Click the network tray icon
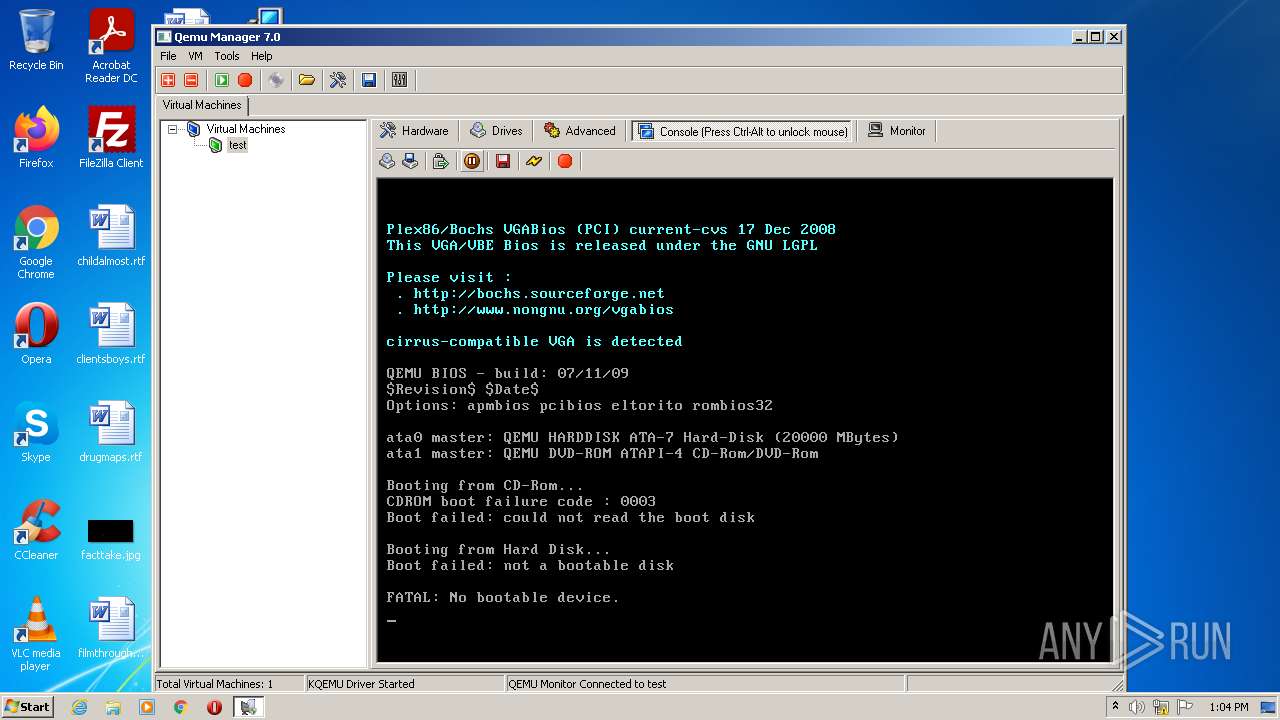Screen dimensions: 1280x720 pyautogui.click(x=1163, y=707)
